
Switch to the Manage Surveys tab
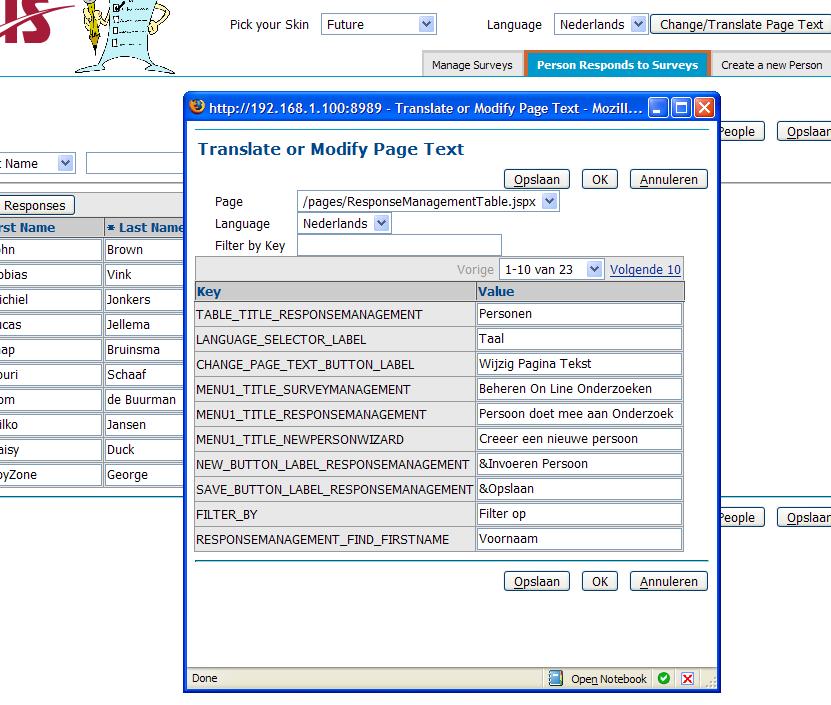pos(472,65)
